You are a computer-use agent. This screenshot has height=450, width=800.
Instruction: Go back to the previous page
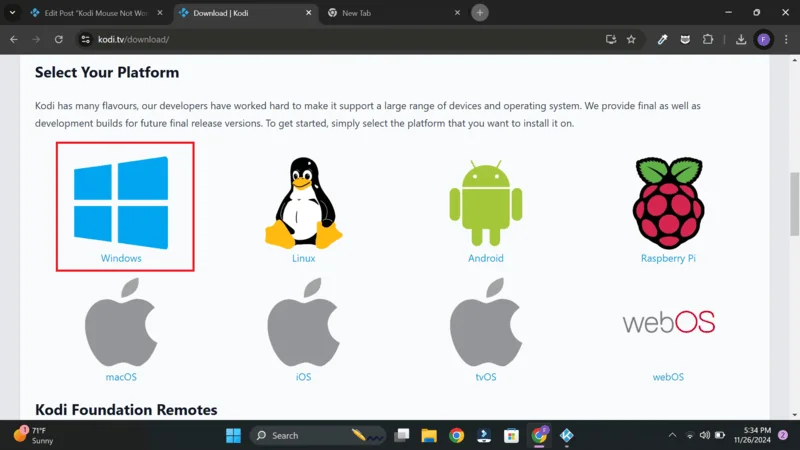[x=14, y=39]
